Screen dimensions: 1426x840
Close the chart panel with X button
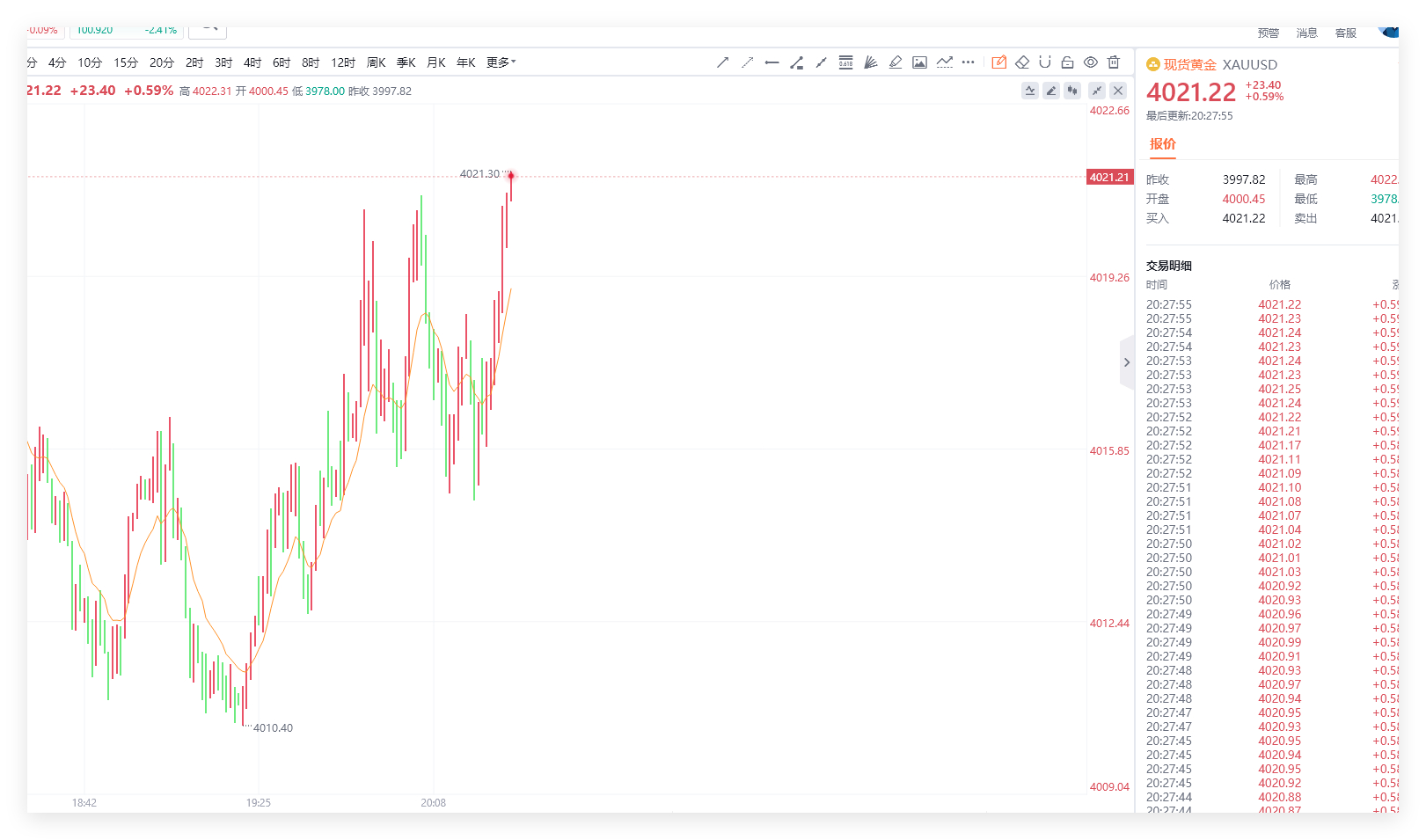pyautogui.click(x=1118, y=91)
